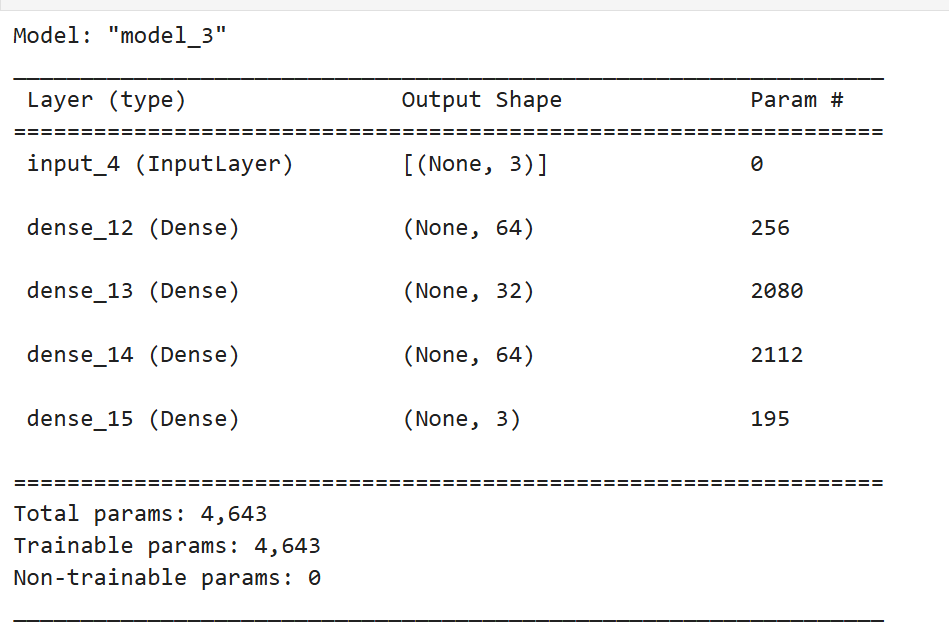Click the "Non-trainable params: 0" line
Viewport: 949px width, 638px height.
pyautogui.click(x=167, y=578)
